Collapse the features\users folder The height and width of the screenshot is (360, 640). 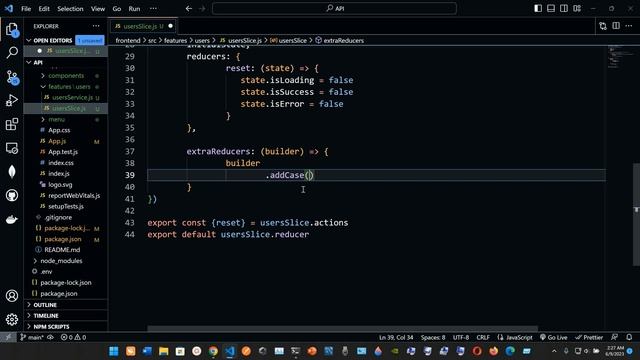pos(69,87)
